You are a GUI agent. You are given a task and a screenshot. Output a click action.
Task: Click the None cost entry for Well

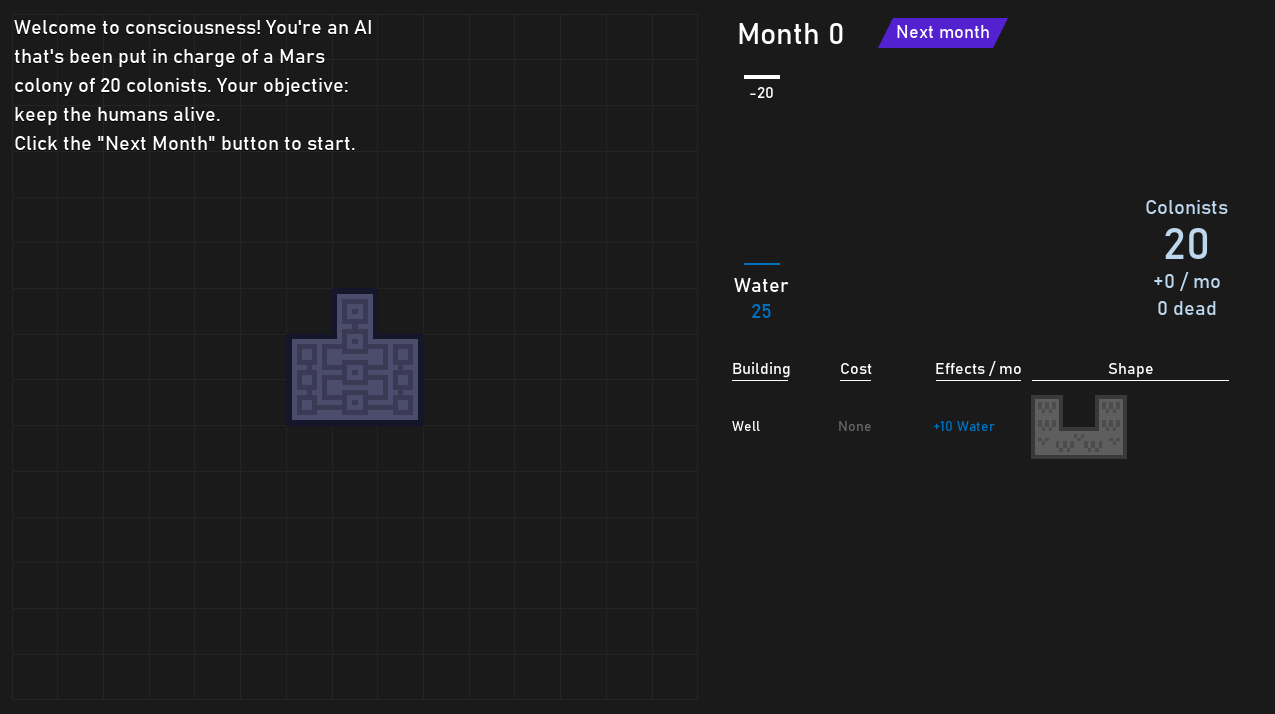855,426
